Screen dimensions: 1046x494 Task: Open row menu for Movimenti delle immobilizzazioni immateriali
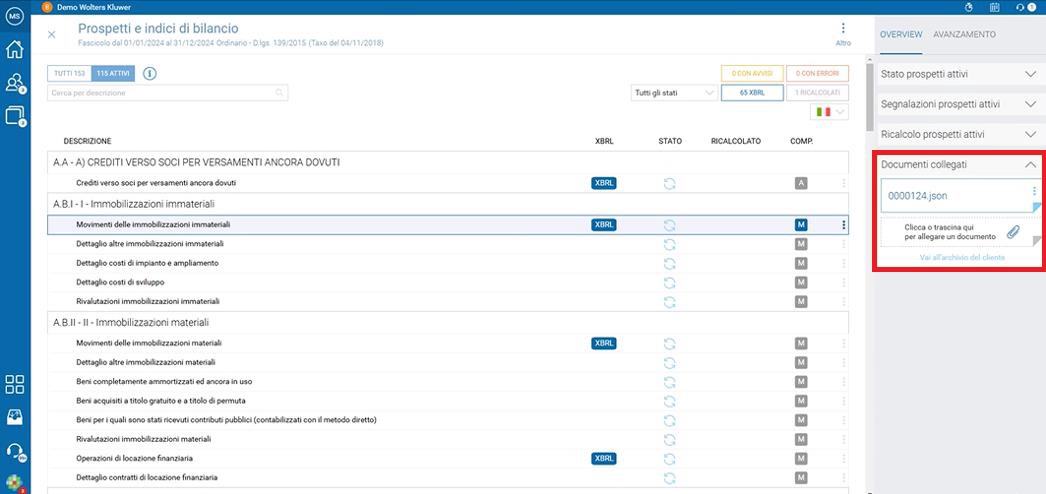coord(844,225)
